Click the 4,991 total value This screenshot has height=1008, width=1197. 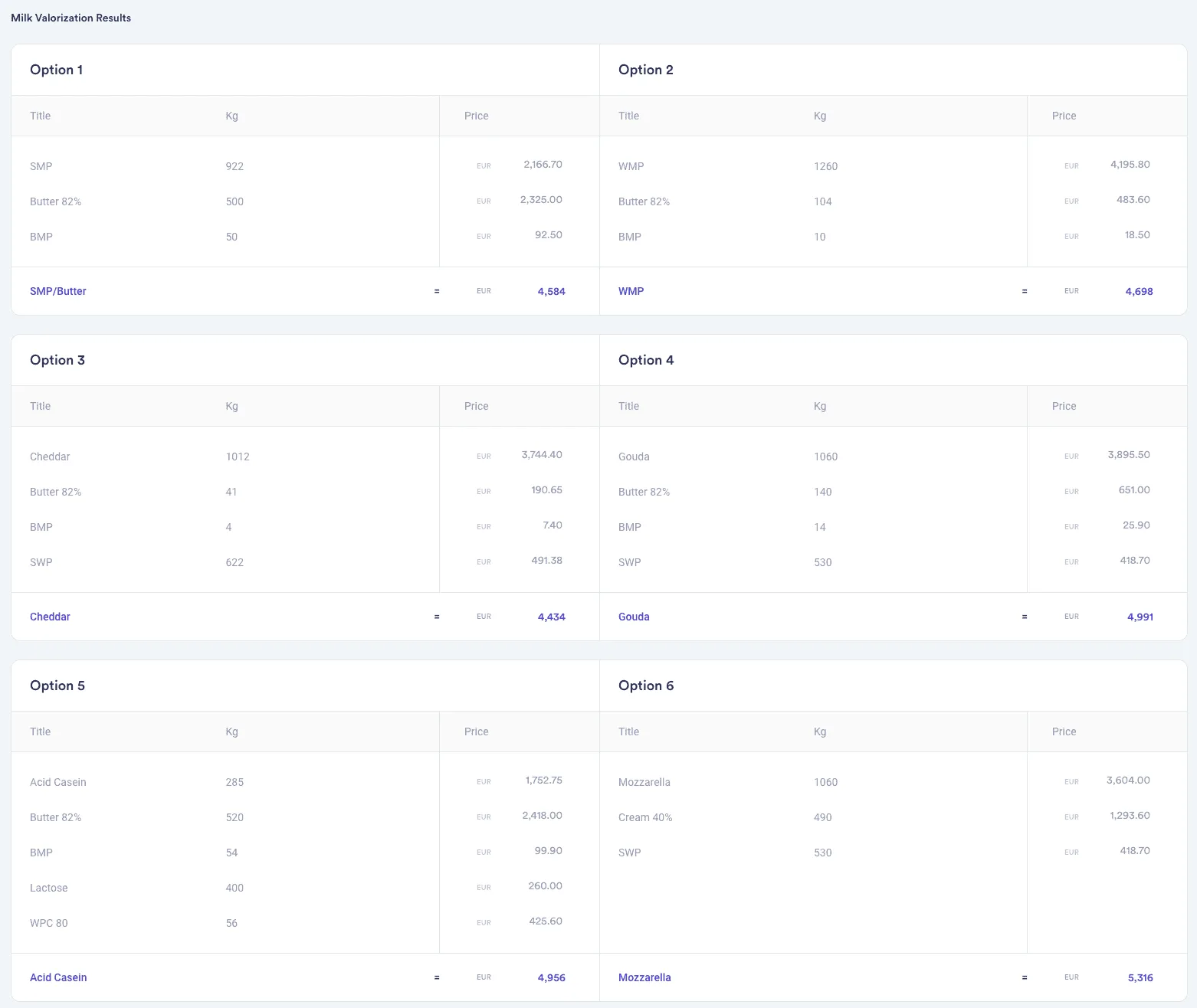[1140, 617]
